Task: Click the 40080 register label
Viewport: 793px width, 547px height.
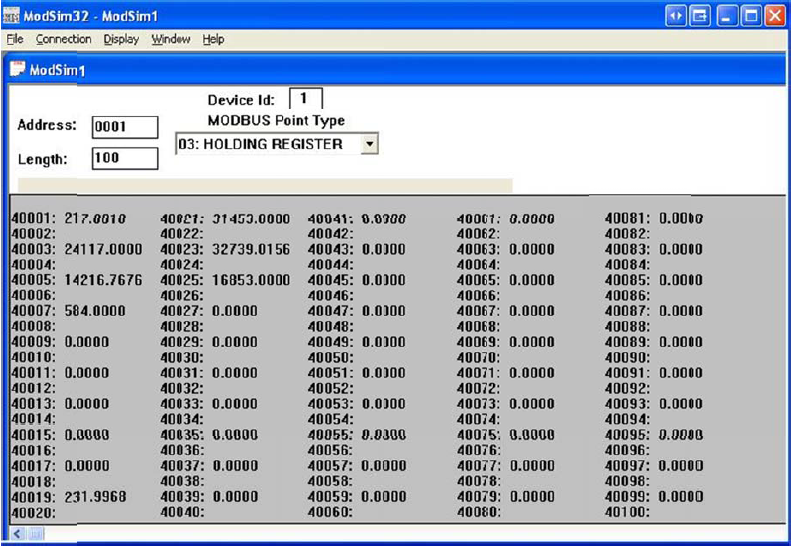Action: coord(478,512)
